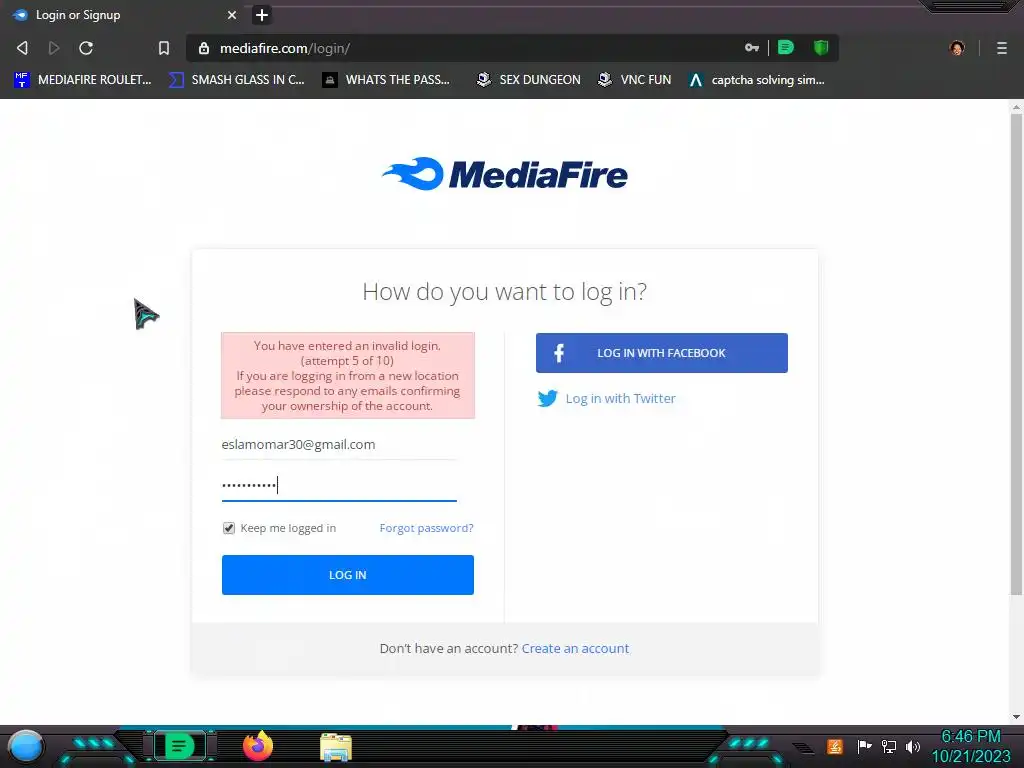Open green chat app in taskbar
This screenshot has width=1024, height=768.
coord(179,746)
